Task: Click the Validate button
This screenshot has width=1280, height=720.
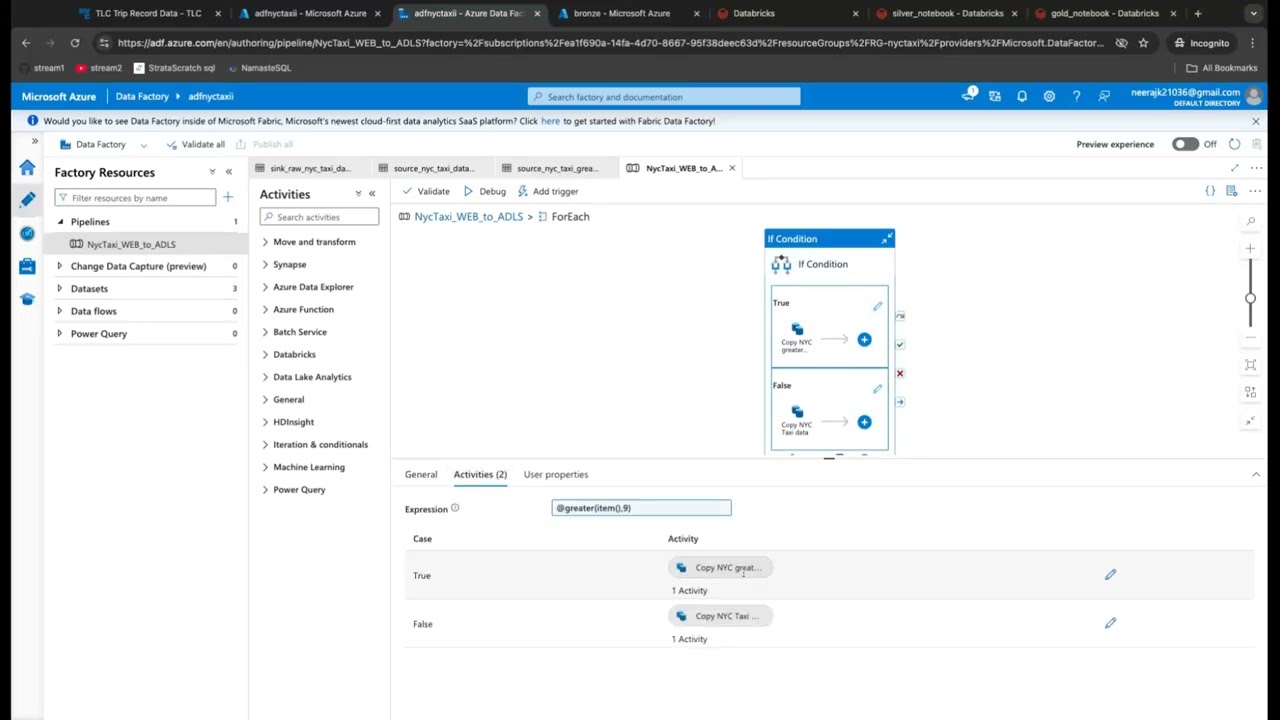Action: [426, 191]
